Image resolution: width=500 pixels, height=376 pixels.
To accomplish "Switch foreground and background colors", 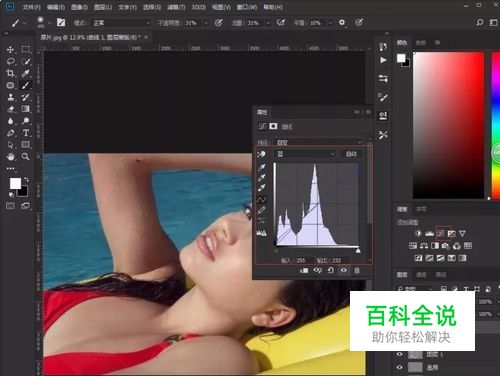I will pyautogui.click(x=26, y=180).
